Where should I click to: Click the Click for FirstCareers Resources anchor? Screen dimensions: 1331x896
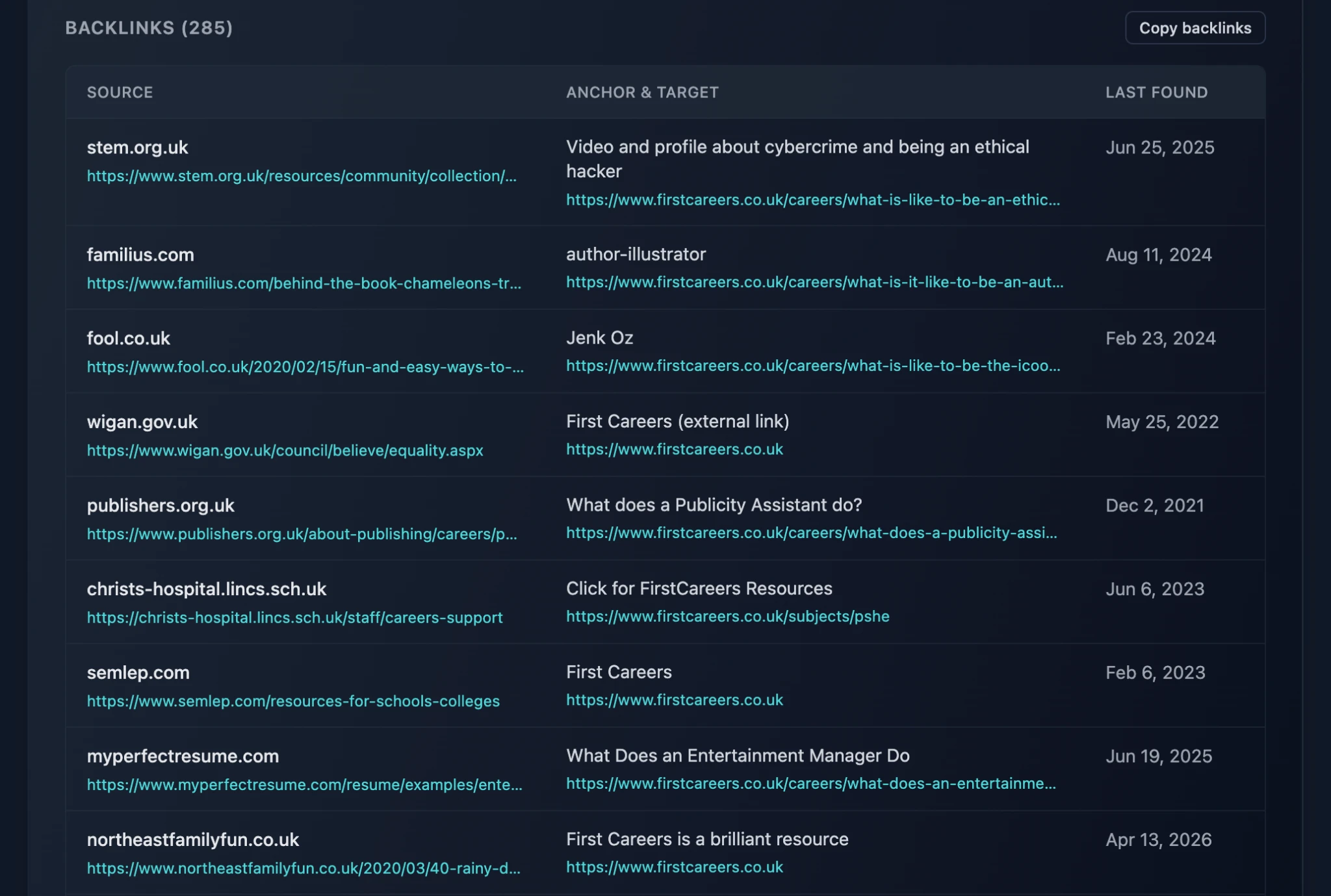tap(699, 588)
